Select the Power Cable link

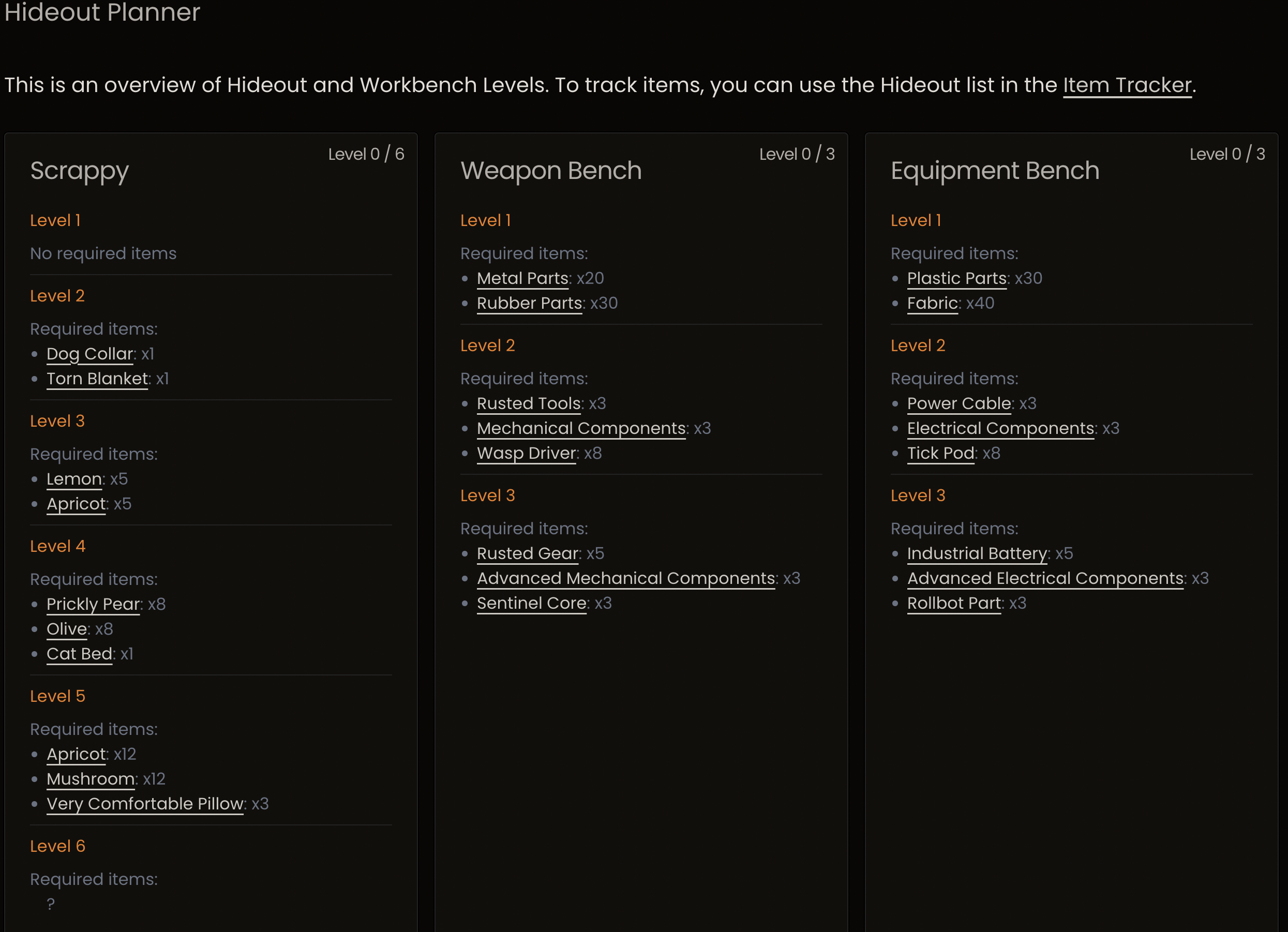click(958, 403)
